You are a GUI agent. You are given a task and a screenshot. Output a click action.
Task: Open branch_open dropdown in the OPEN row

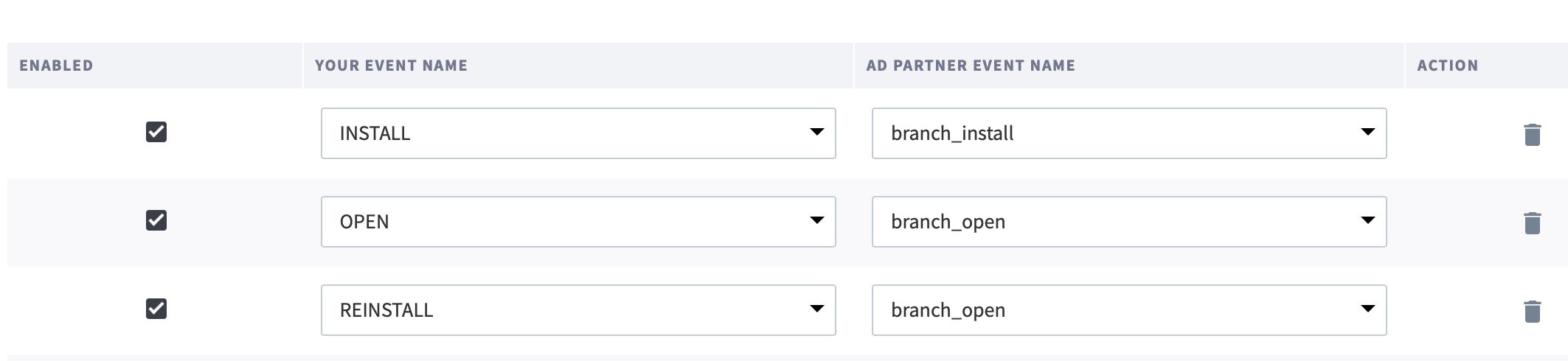pyautogui.click(x=1128, y=222)
